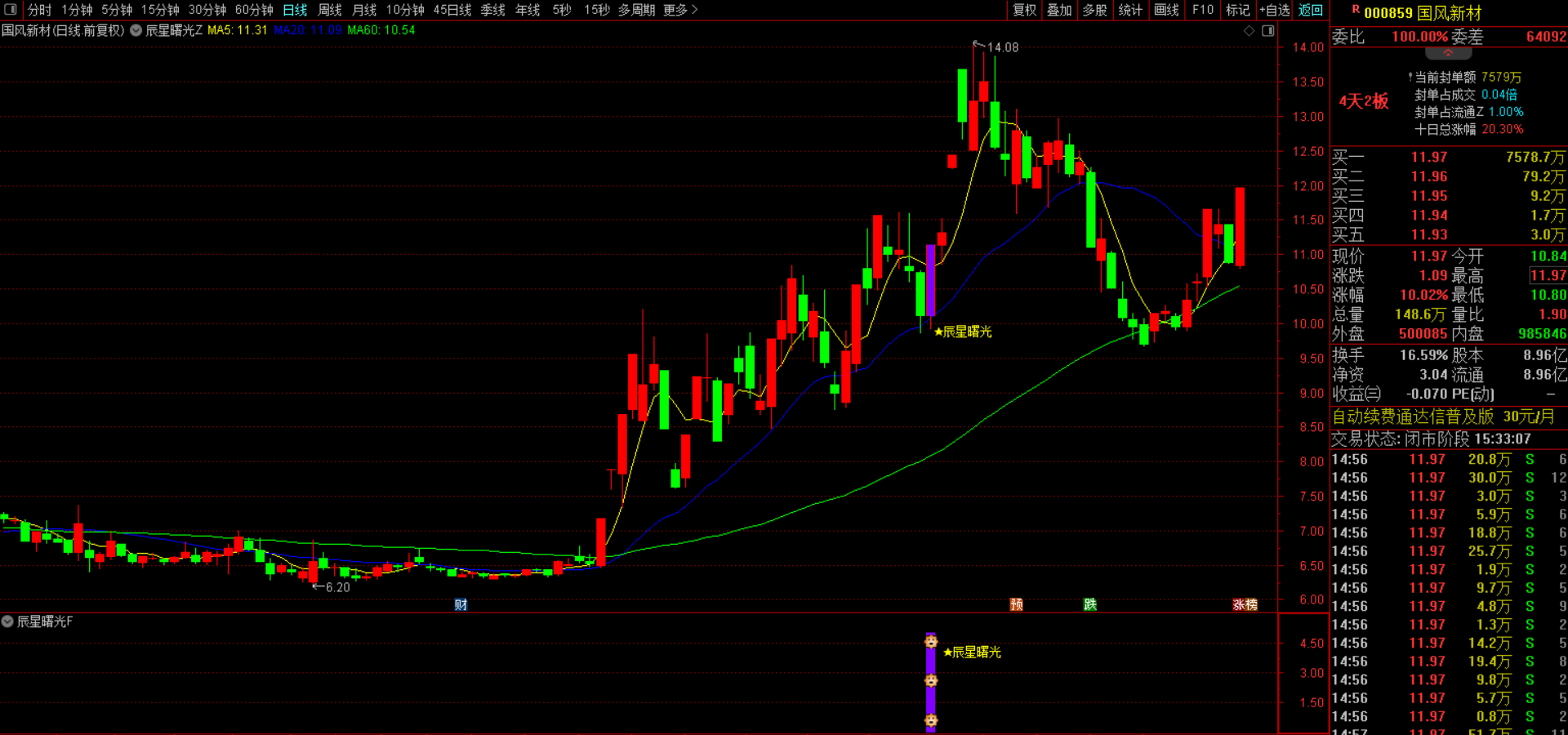The width and height of the screenshot is (1568, 735).
Task: Select the 60分钟 period tab
Action: [x=254, y=10]
